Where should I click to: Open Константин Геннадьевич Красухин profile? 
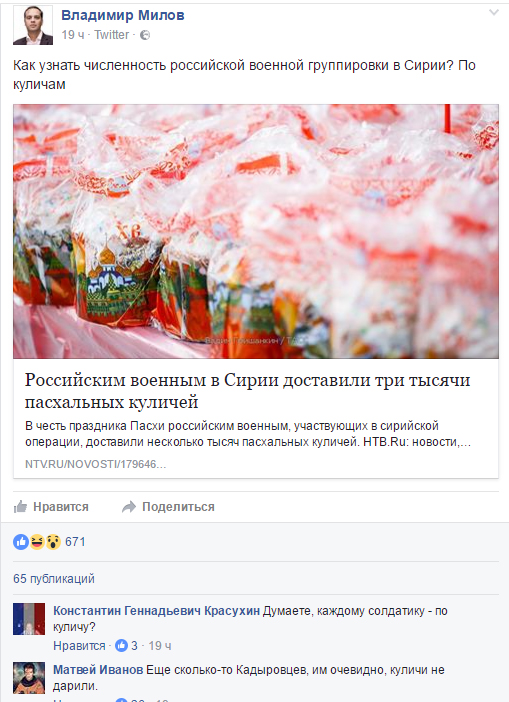156,611
